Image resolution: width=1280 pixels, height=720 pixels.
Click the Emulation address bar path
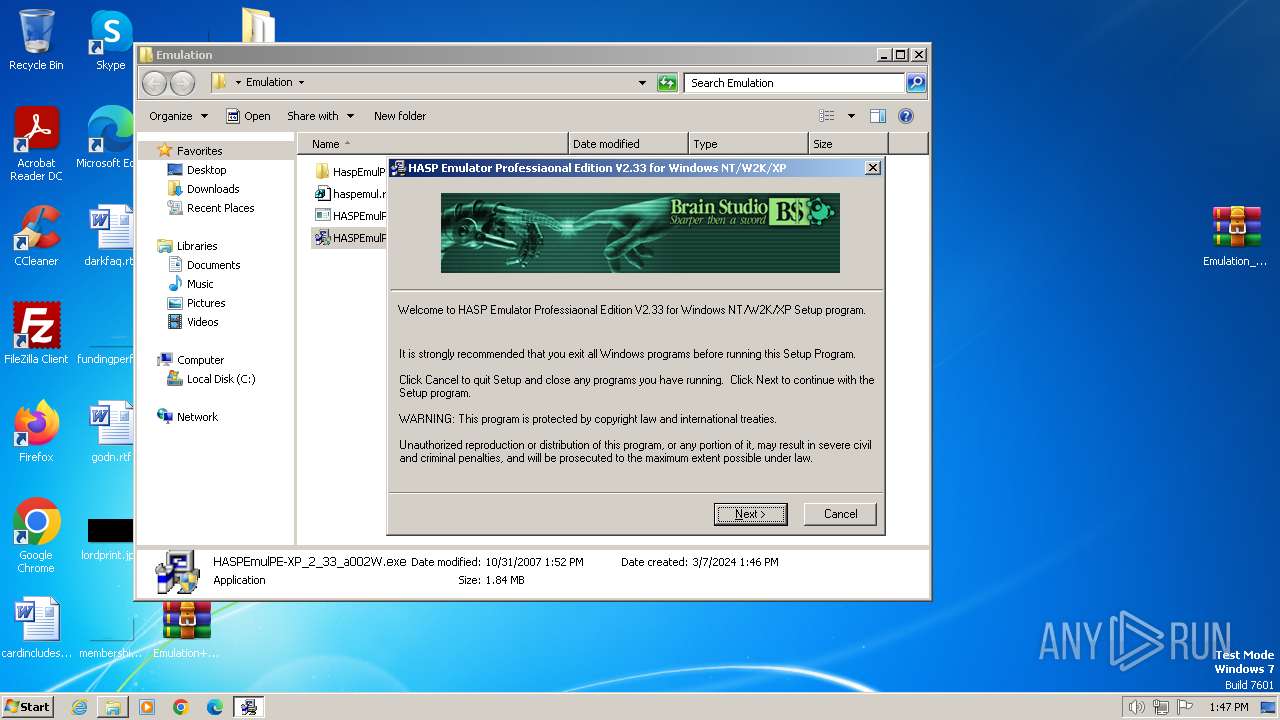click(269, 83)
